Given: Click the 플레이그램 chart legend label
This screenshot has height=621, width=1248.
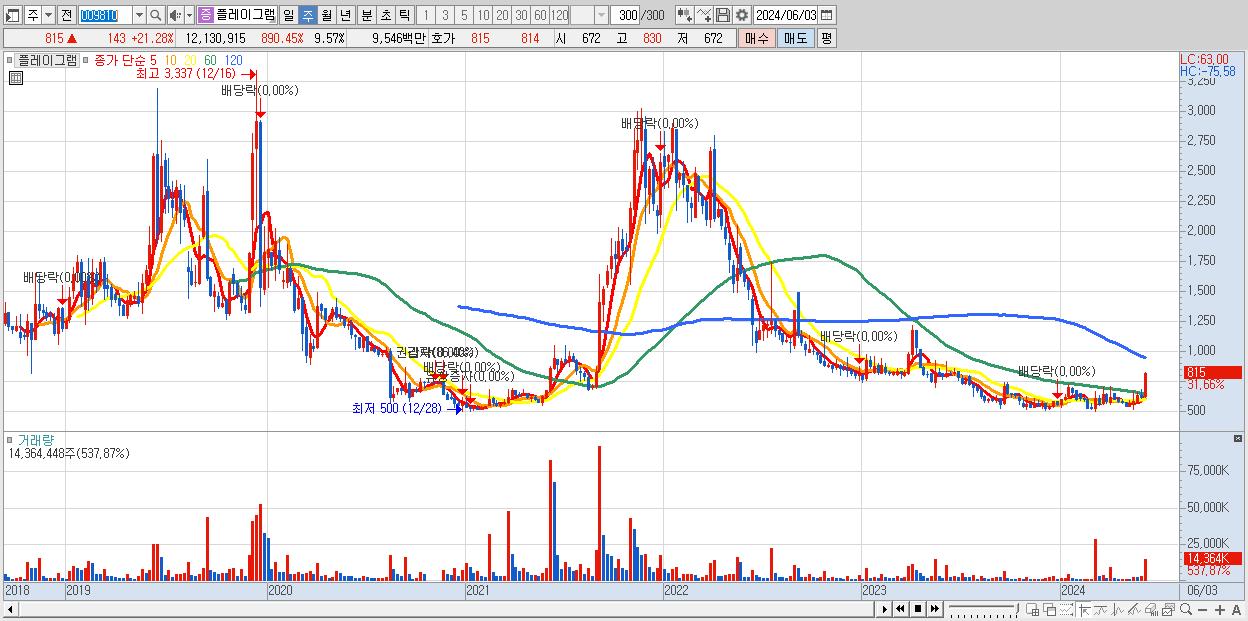Looking at the screenshot, I should click(x=46, y=60).
